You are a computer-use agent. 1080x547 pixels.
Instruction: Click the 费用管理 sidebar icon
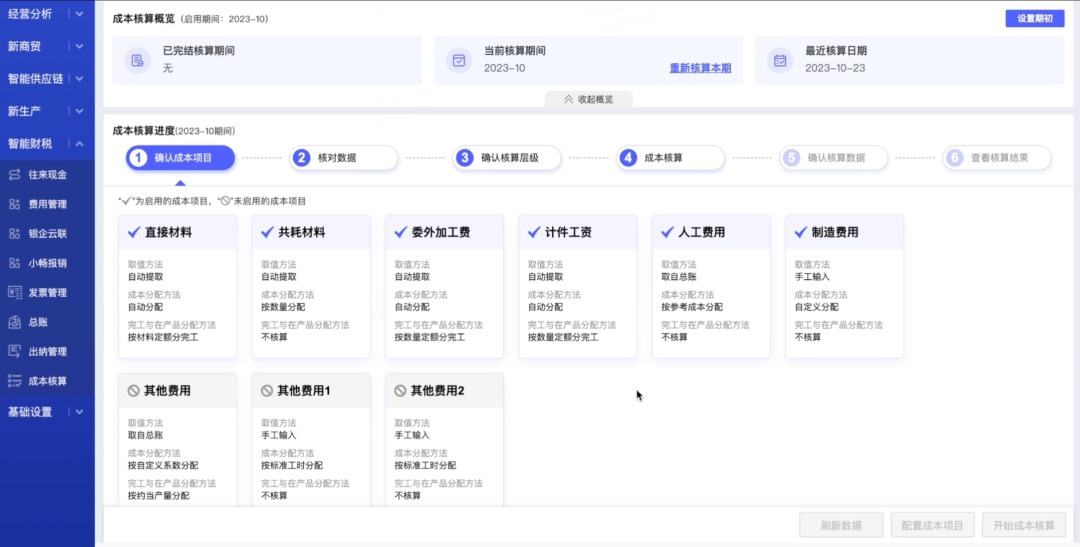pyautogui.click(x=14, y=204)
